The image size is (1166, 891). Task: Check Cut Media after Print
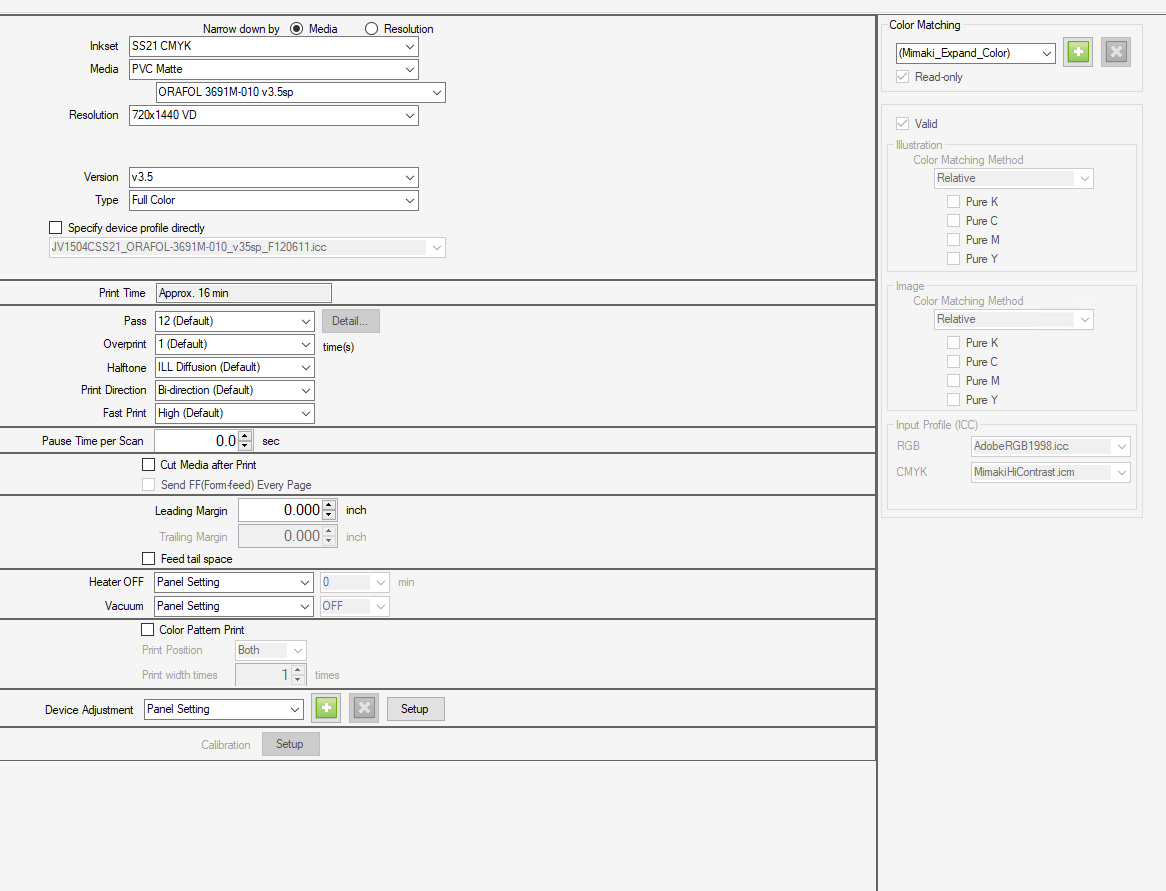point(149,464)
